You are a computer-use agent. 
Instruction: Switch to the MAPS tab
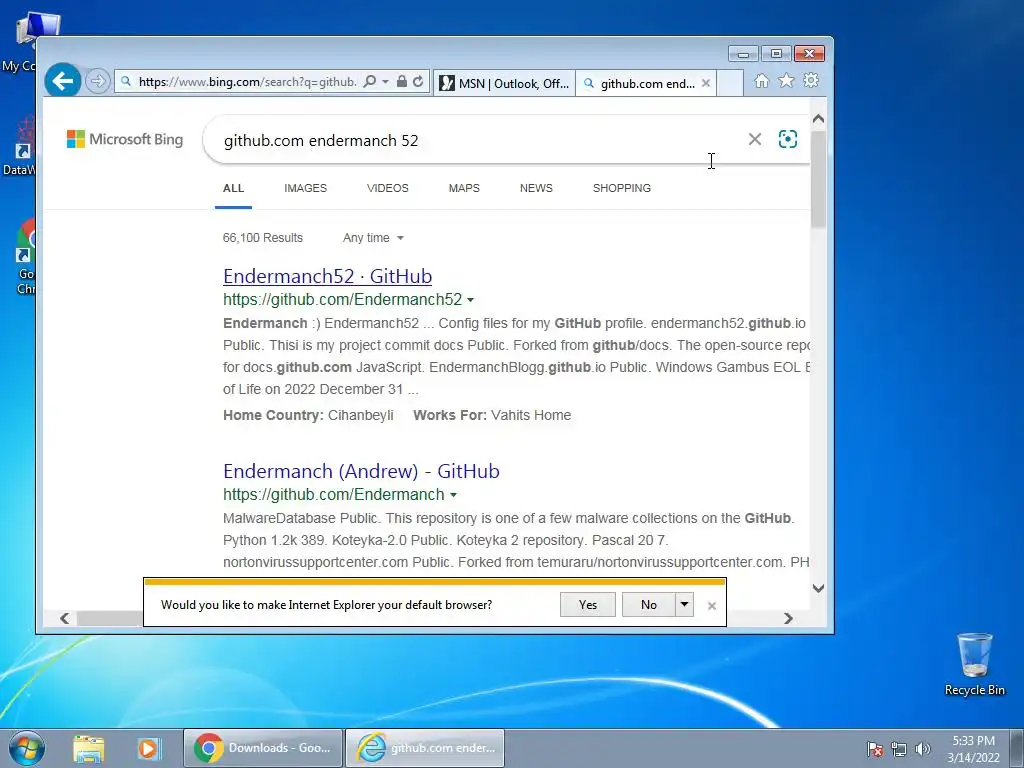pyautogui.click(x=464, y=188)
